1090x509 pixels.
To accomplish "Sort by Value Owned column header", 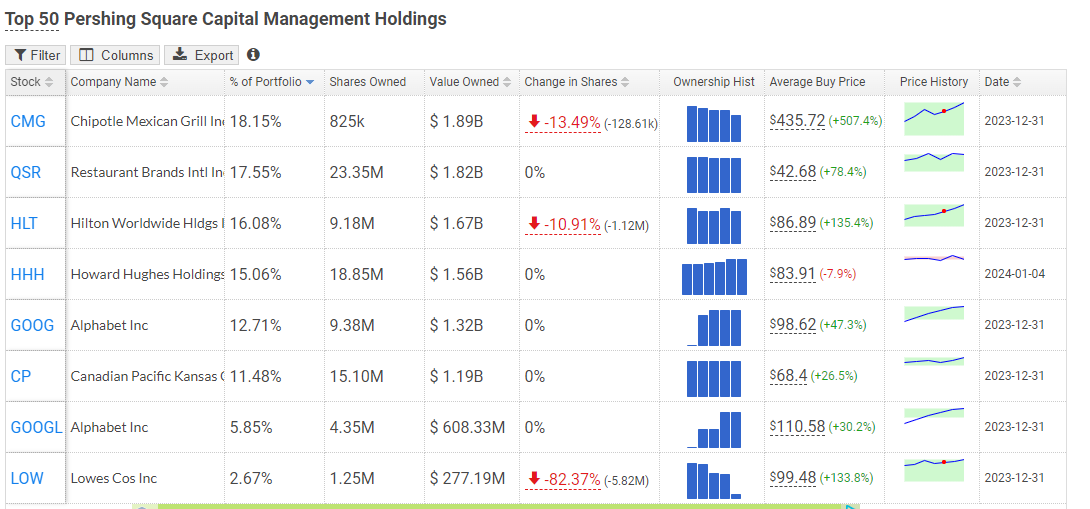I will (472, 82).
